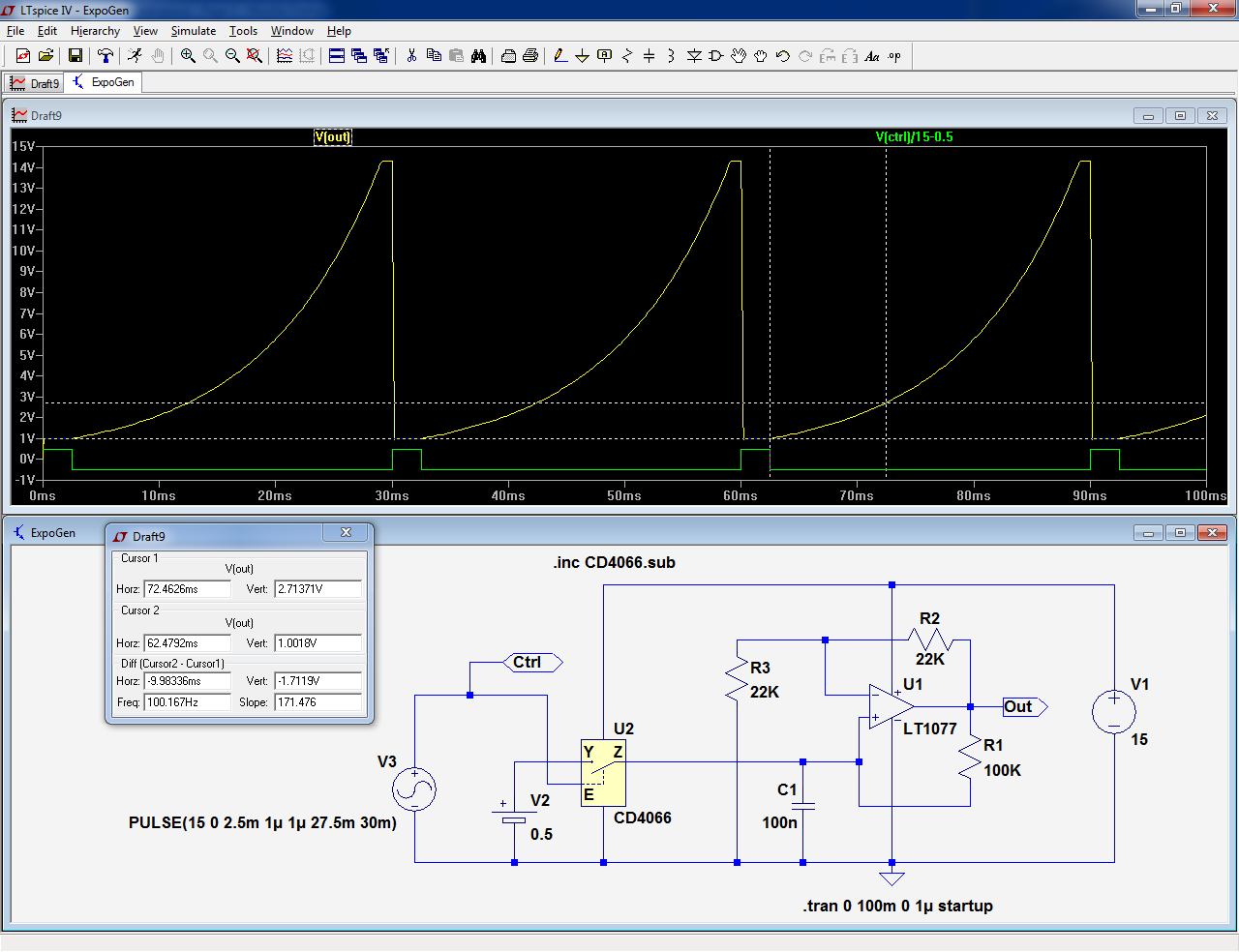Click the Save floppy disk icon
The width and height of the screenshot is (1239, 952).
pyautogui.click(x=75, y=56)
